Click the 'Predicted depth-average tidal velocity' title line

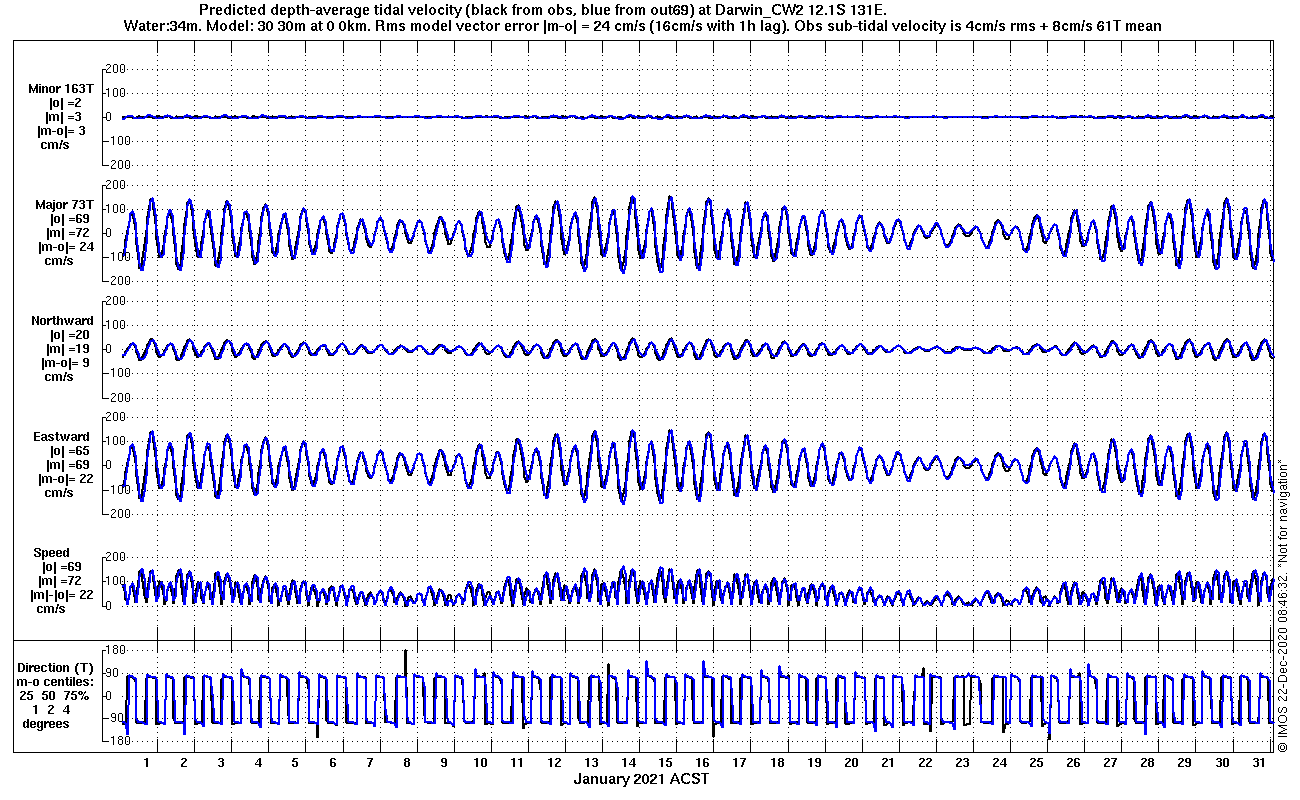[543, 10]
